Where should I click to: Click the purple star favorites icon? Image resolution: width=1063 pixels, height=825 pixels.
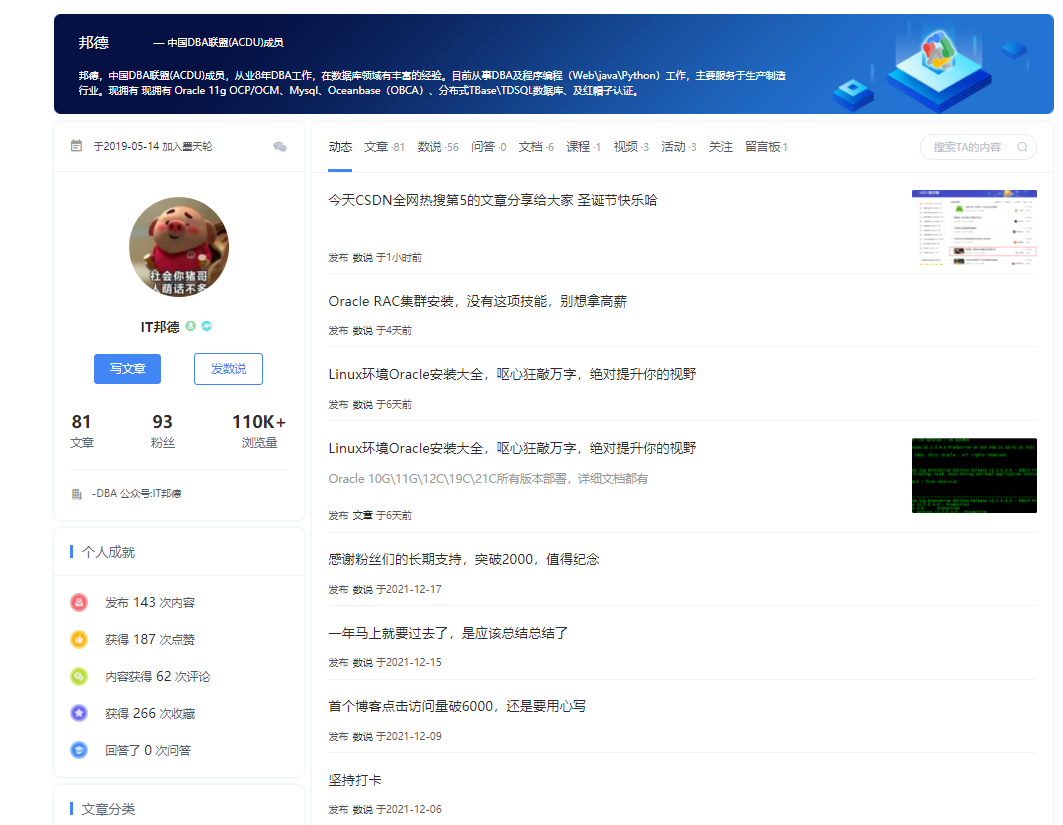point(79,713)
